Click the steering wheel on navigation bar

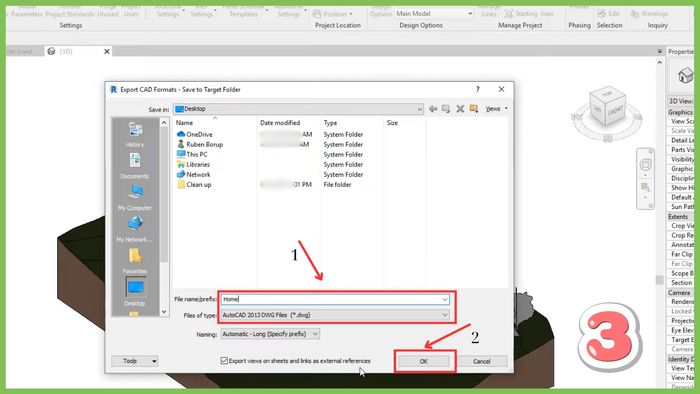[646, 165]
